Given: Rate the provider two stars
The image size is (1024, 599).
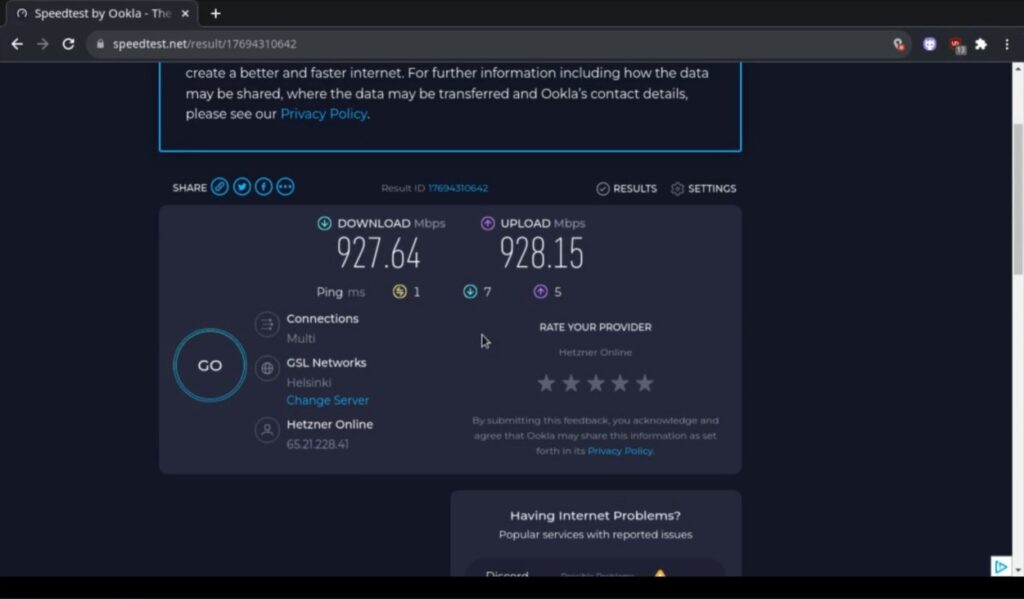Looking at the screenshot, I should [x=571, y=383].
